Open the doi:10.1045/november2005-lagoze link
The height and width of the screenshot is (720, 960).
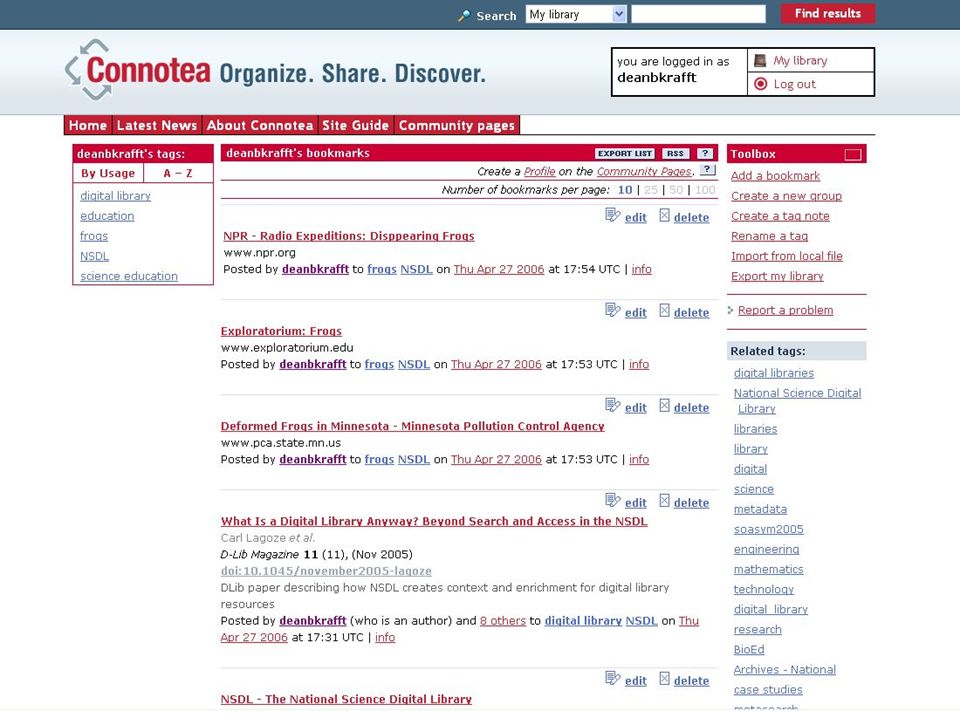326,571
